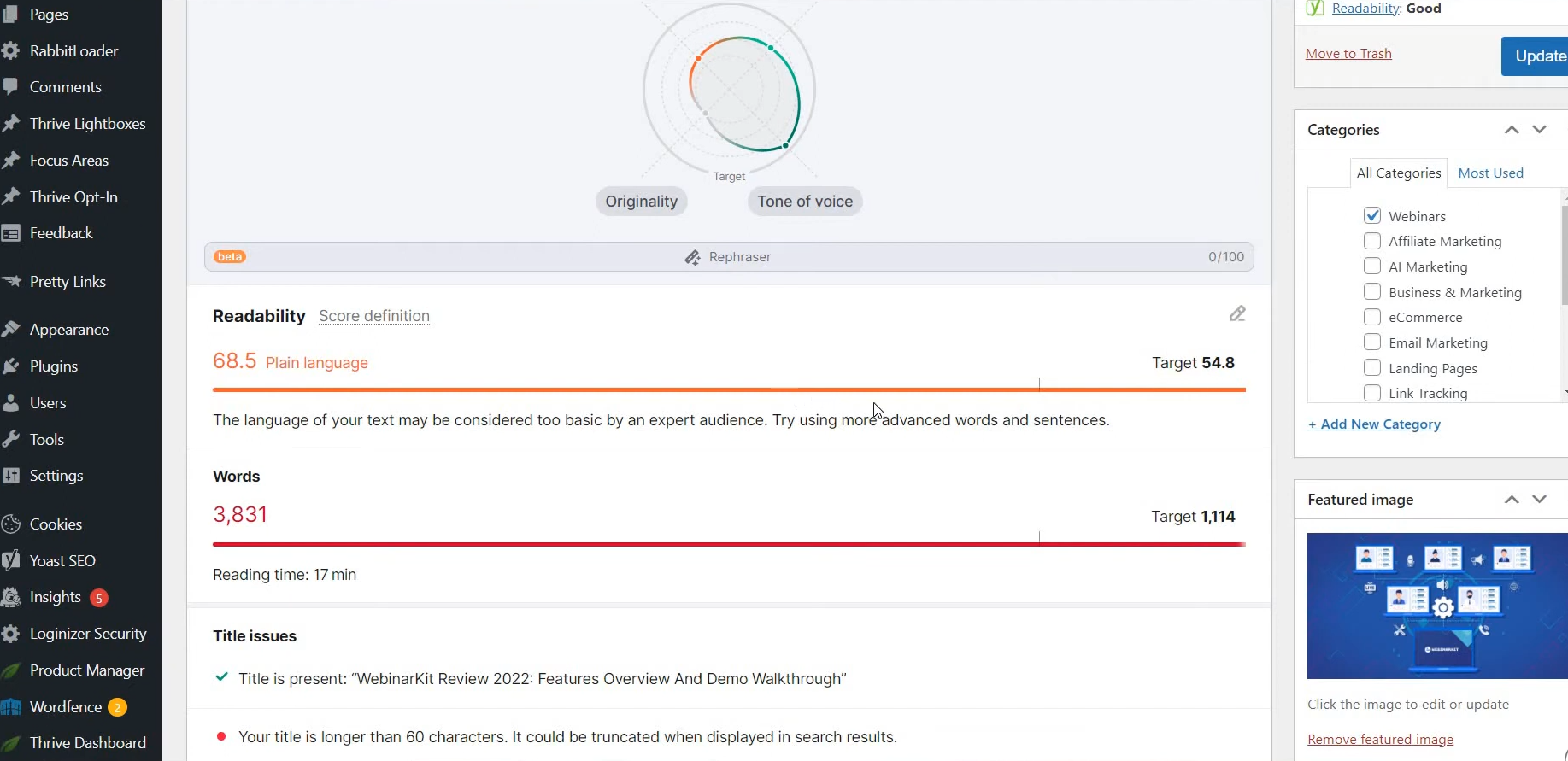Click the RabbitLoader gear icon

pos(10,50)
